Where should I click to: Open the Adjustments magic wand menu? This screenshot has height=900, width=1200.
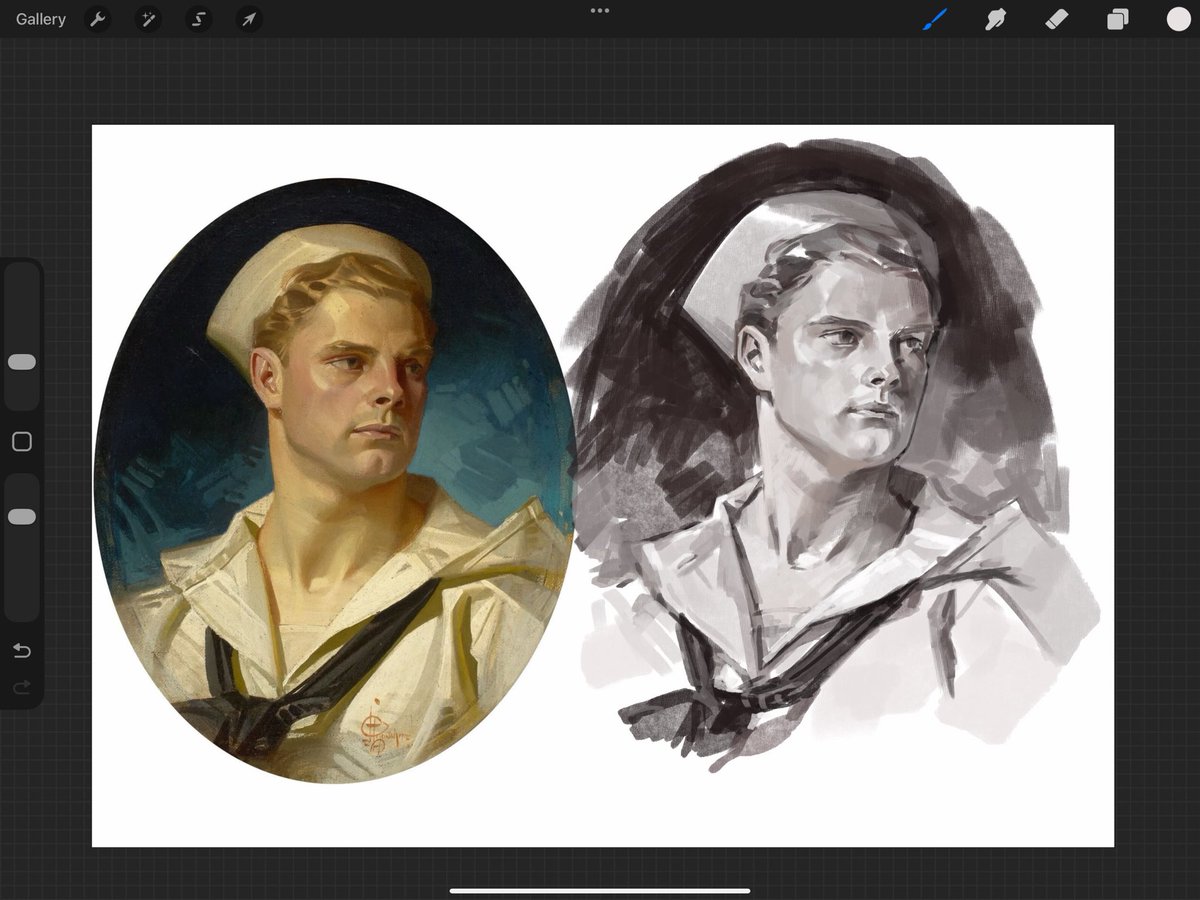148,19
